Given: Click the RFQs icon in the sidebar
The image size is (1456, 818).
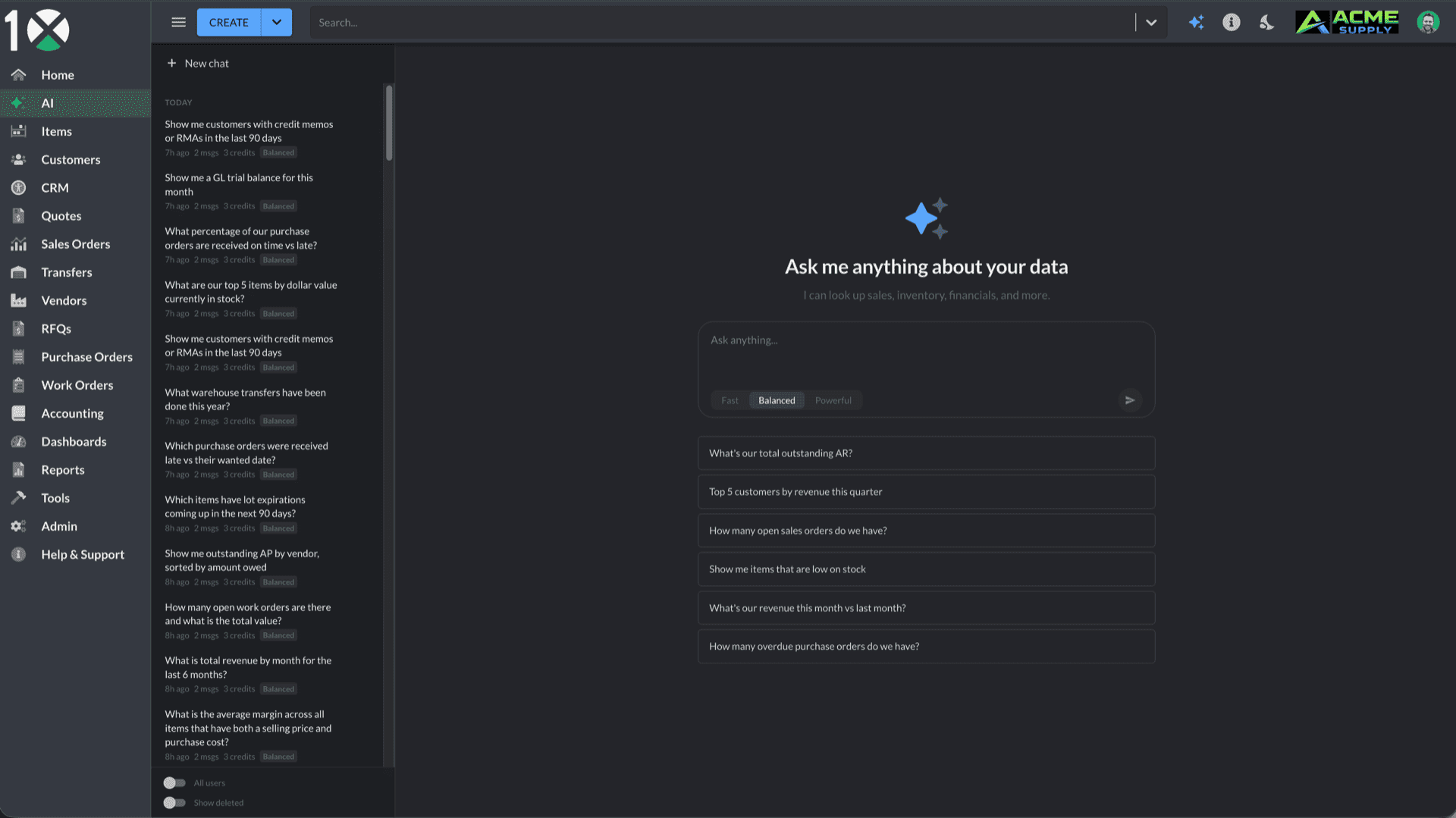Looking at the screenshot, I should click(x=18, y=328).
